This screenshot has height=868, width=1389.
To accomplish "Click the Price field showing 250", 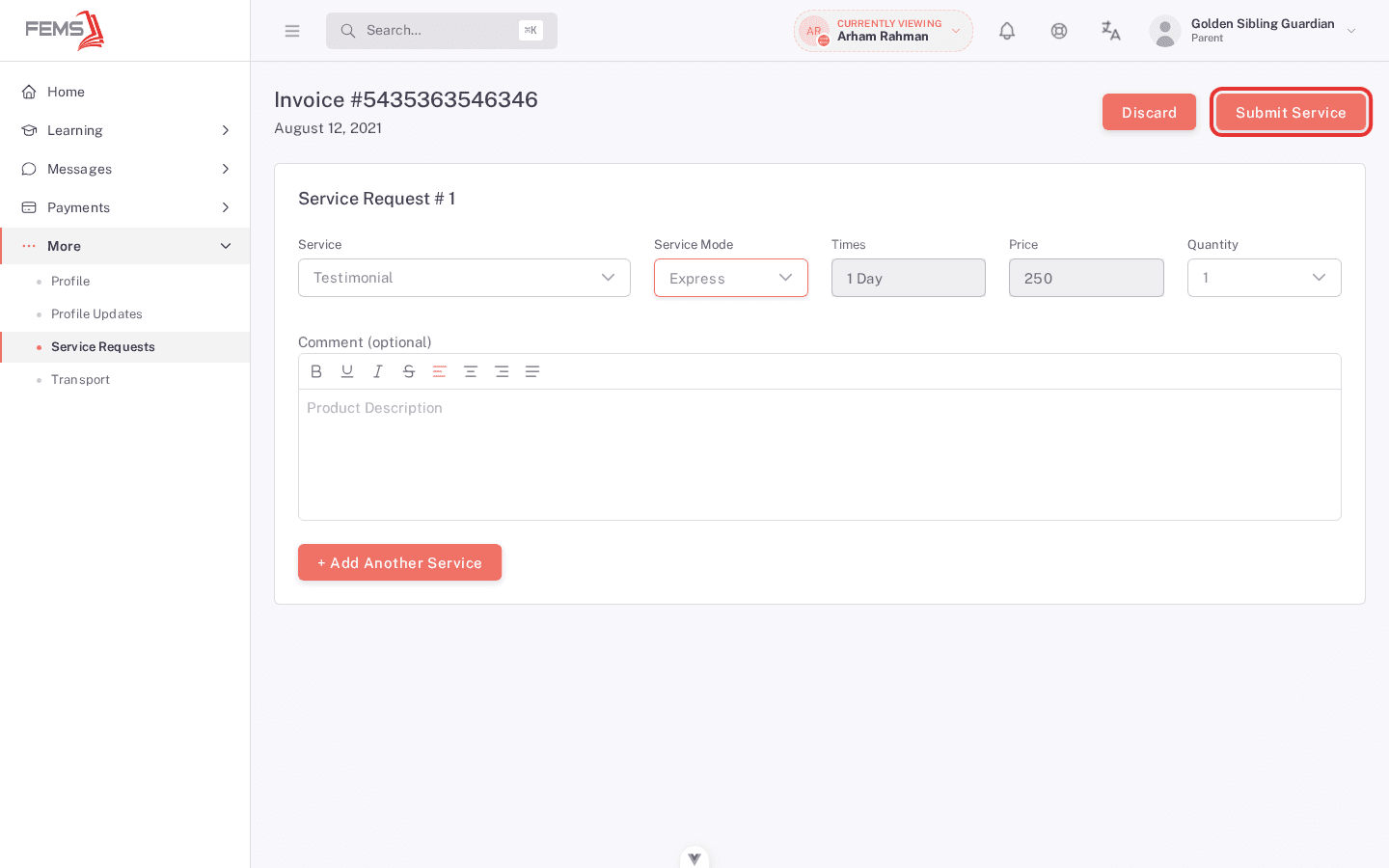I will point(1086,278).
